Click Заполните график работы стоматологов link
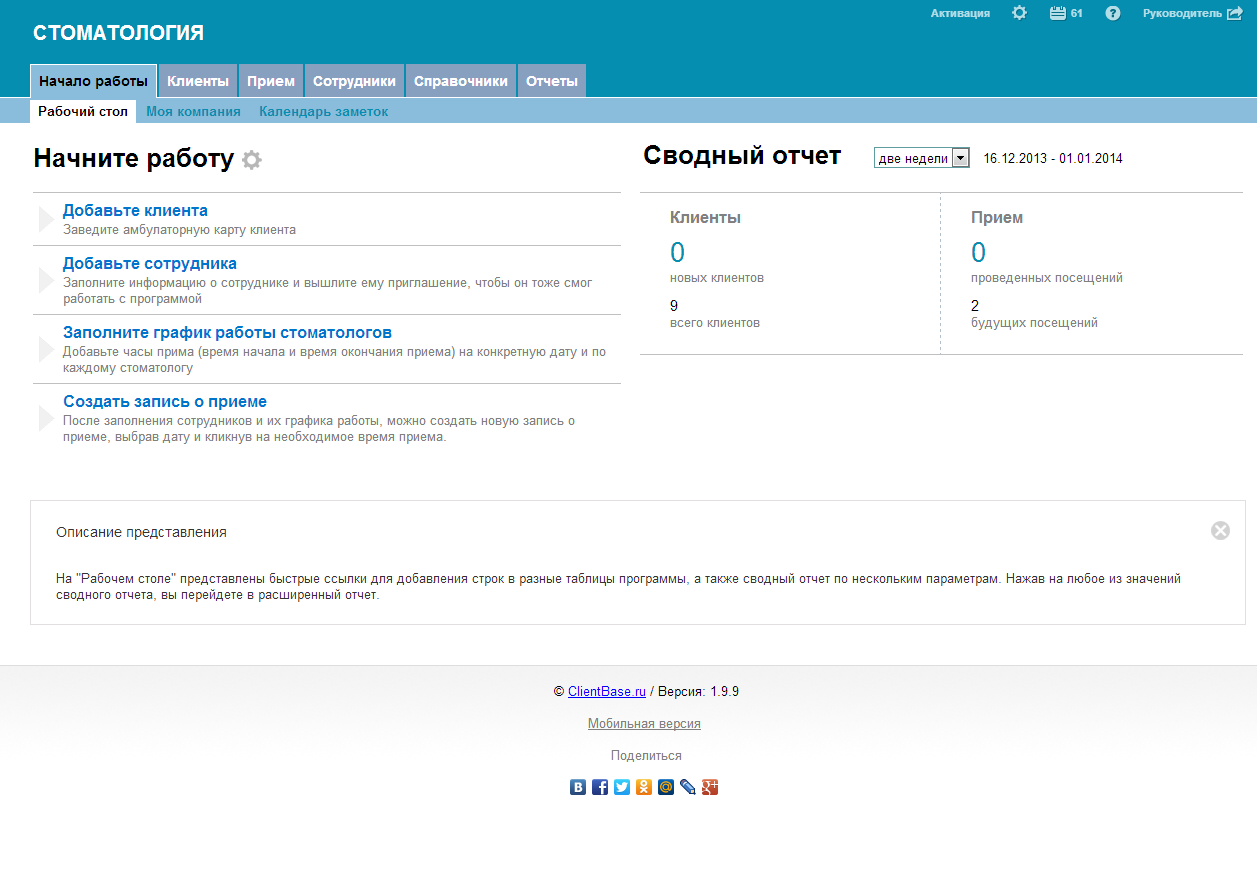 coord(227,332)
